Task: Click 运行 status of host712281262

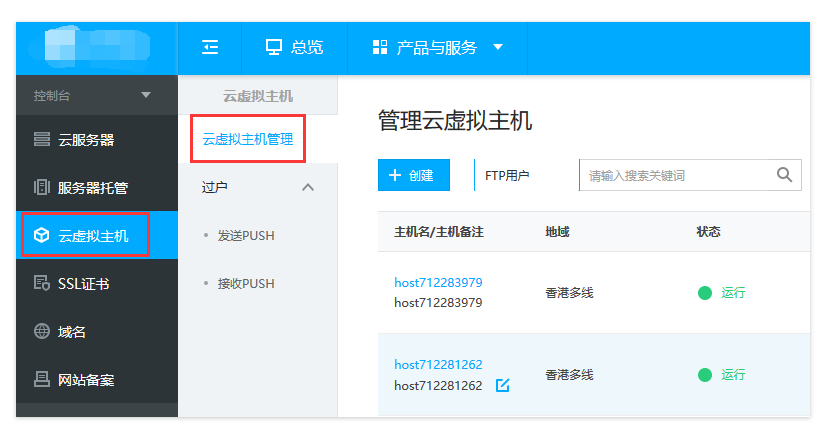Action: point(733,375)
